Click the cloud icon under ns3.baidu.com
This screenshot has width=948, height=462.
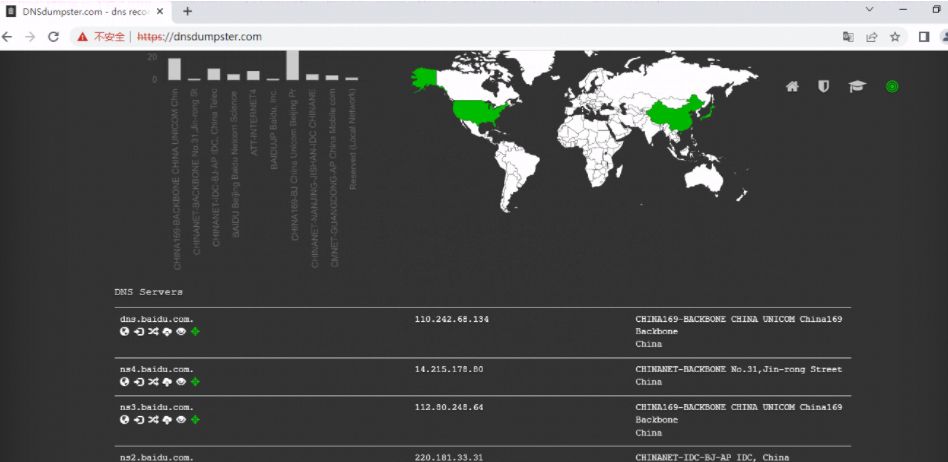tap(167, 420)
